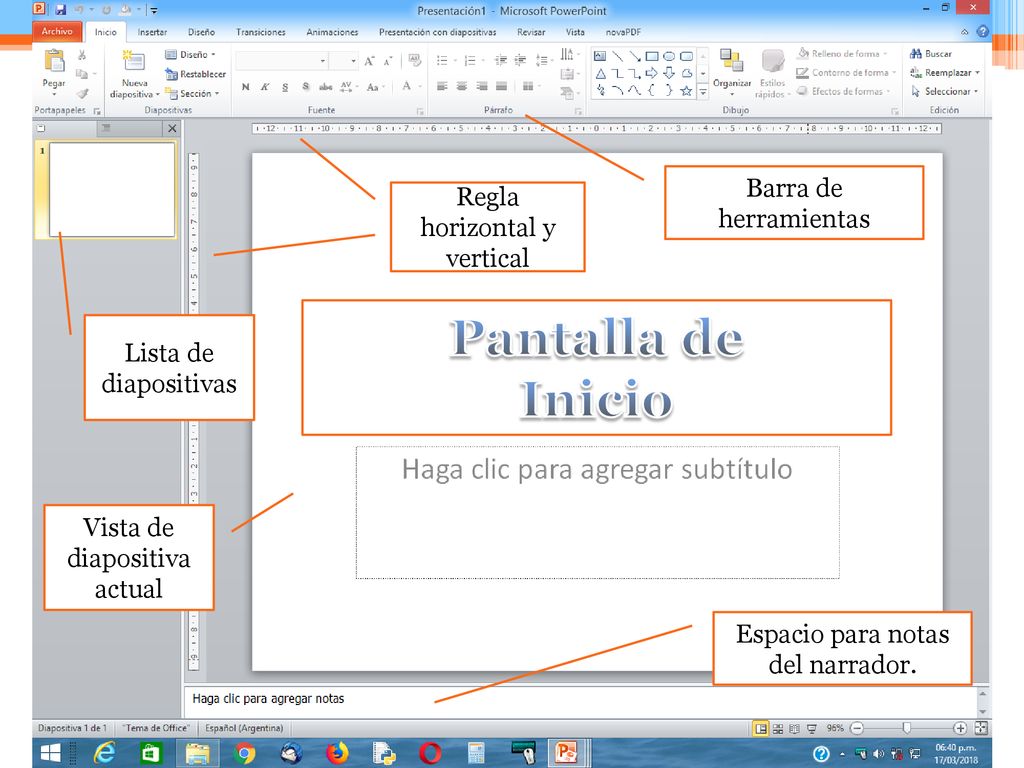Justify text in Párrafo group

[502, 86]
